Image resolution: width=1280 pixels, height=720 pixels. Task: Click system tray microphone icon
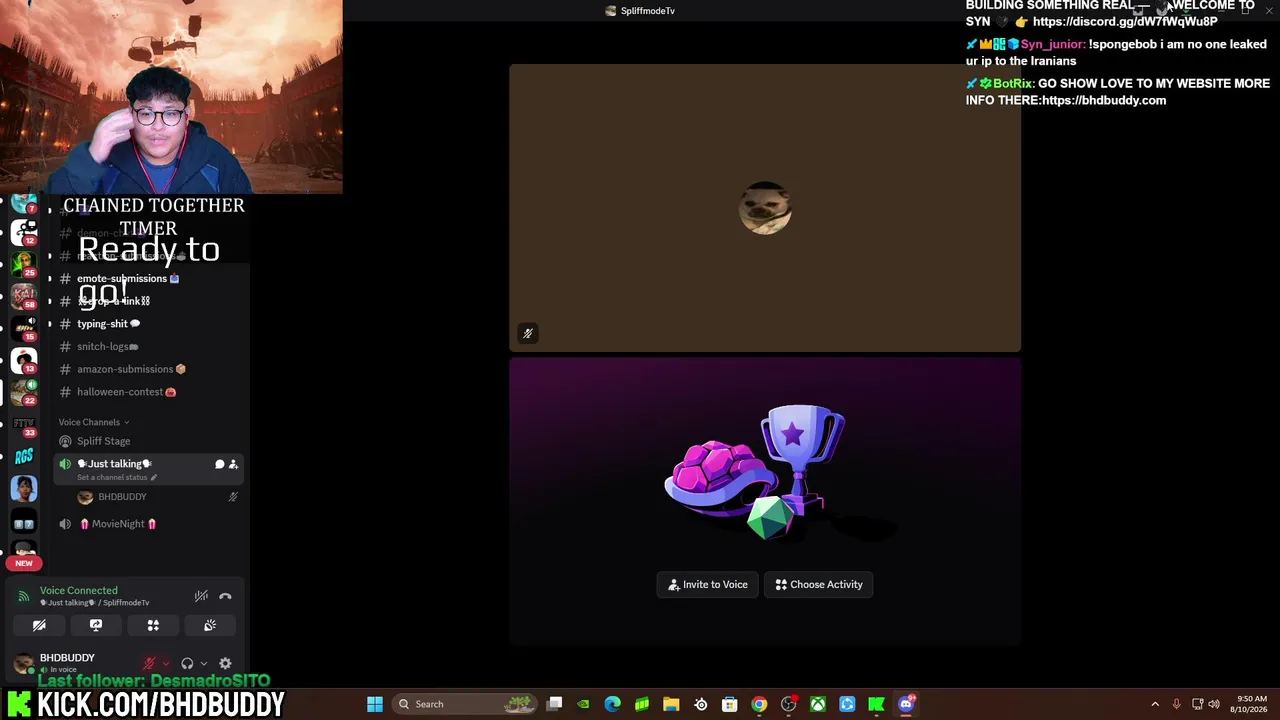[1176, 704]
